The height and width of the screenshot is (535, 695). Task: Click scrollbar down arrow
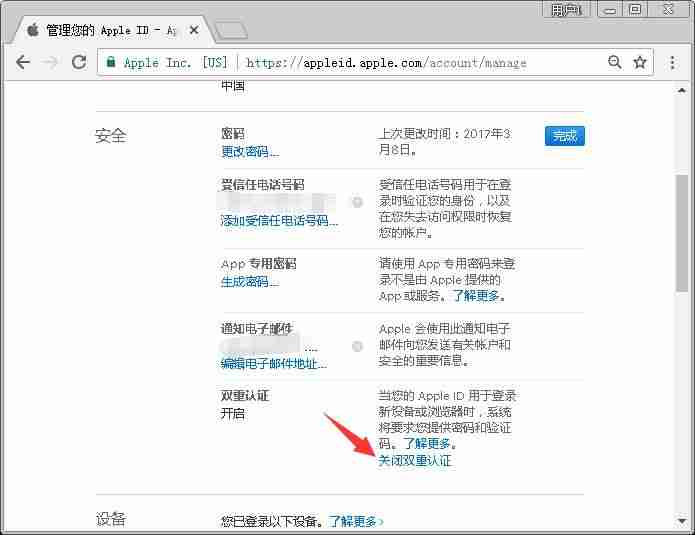coord(682,520)
